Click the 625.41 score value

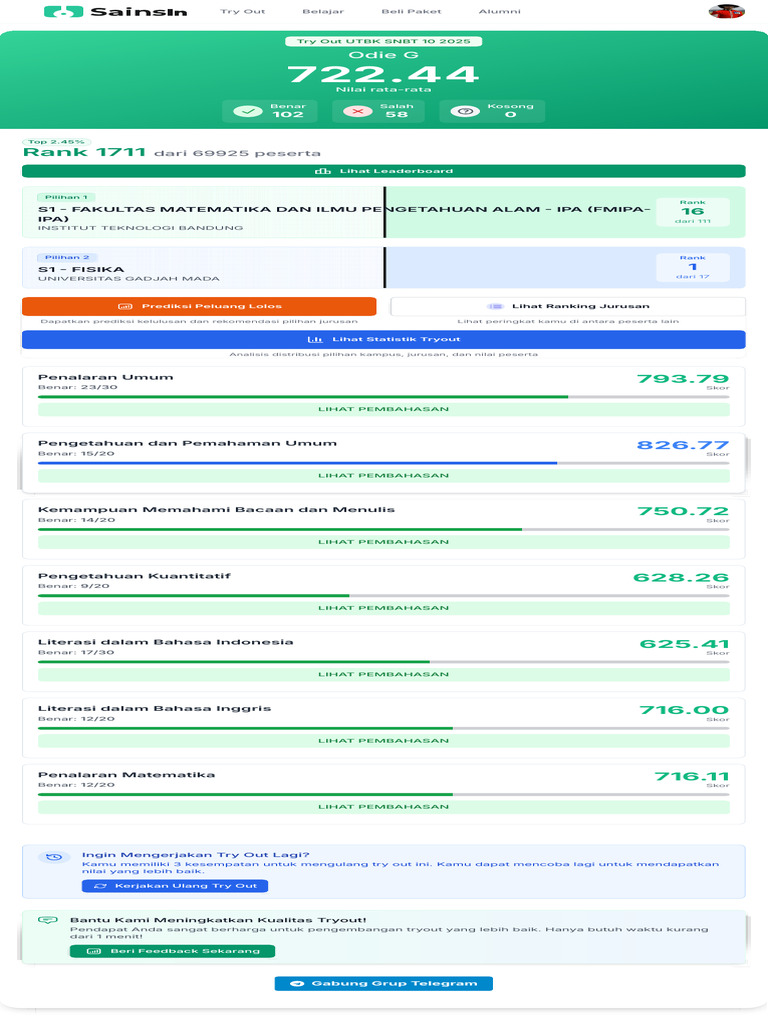(x=684, y=645)
